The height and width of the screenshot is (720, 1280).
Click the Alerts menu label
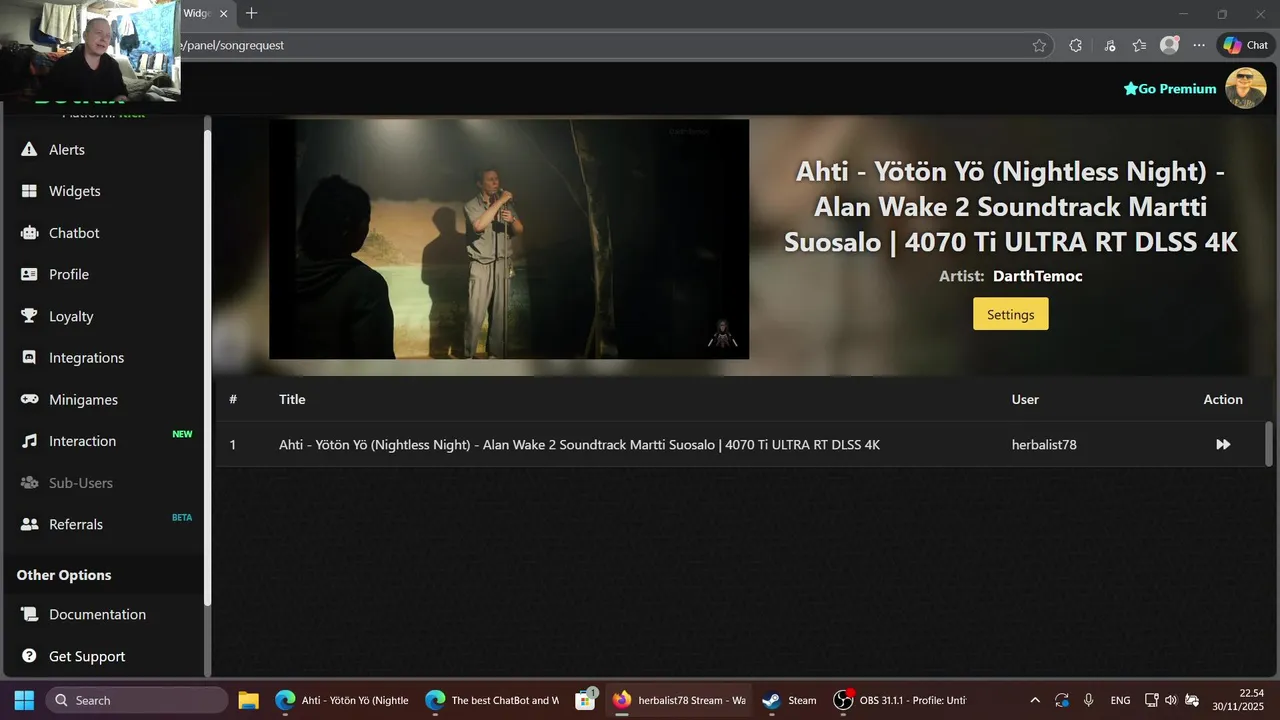pos(67,149)
